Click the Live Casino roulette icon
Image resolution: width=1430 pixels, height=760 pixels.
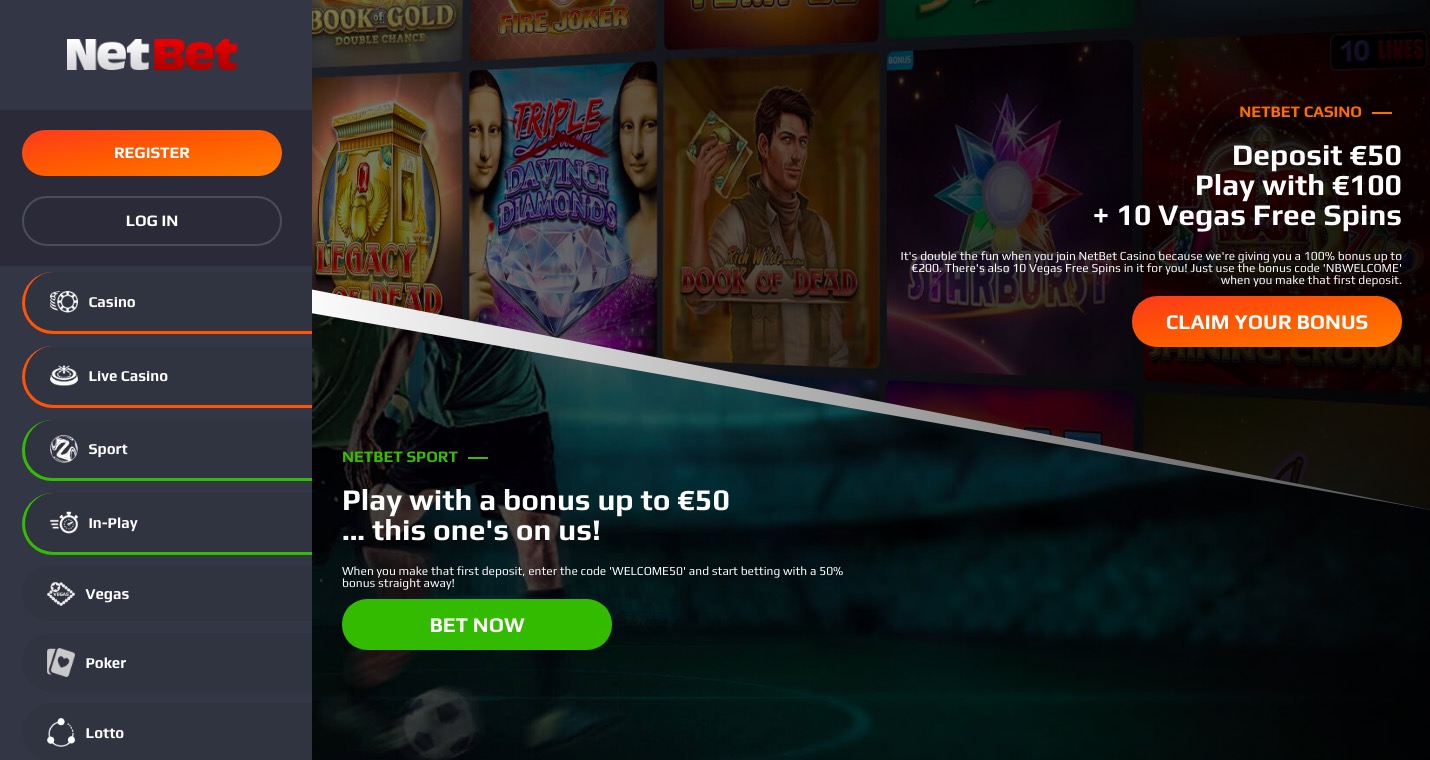pyautogui.click(x=64, y=376)
